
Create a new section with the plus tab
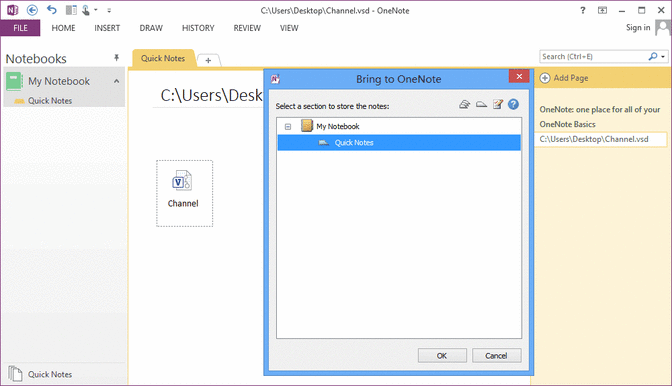click(x=208, y=60)
